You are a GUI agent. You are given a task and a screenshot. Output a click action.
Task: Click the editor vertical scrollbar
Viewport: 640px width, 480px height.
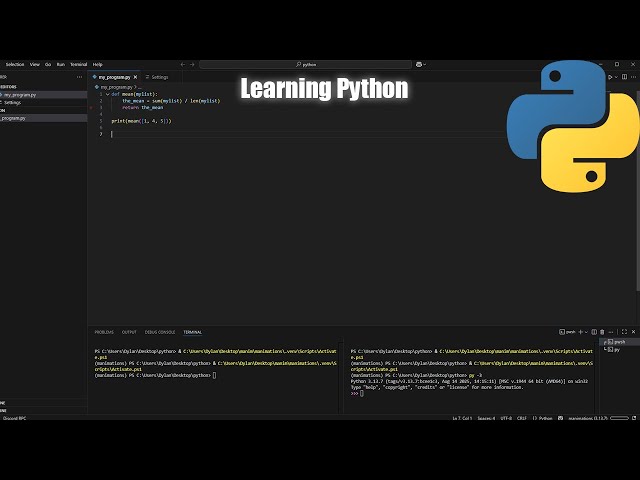tap(638, 191)
